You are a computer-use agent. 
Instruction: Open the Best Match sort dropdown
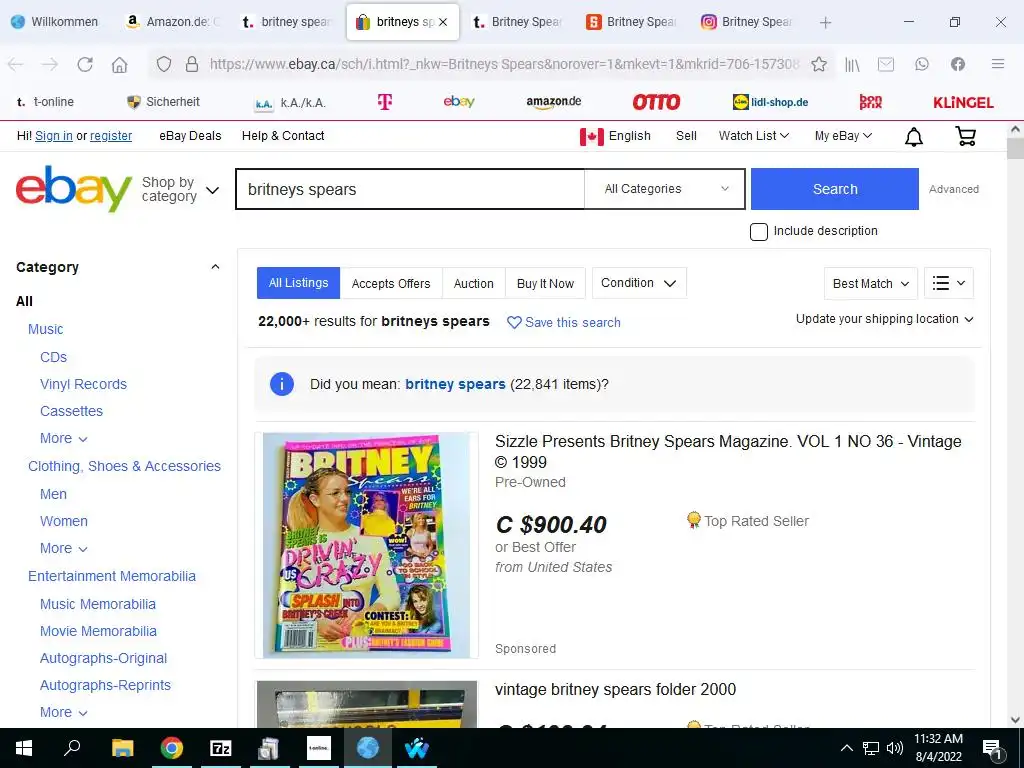[x=871, y=283]
